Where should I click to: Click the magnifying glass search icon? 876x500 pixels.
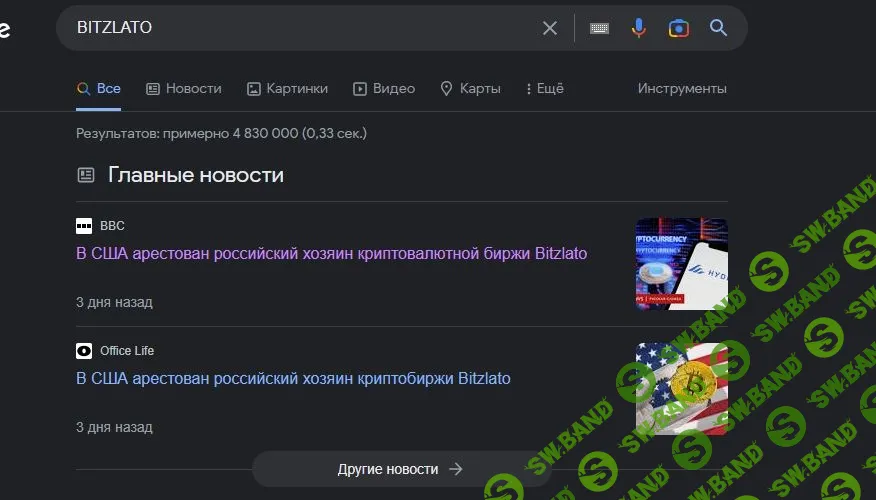pos(718,28)
